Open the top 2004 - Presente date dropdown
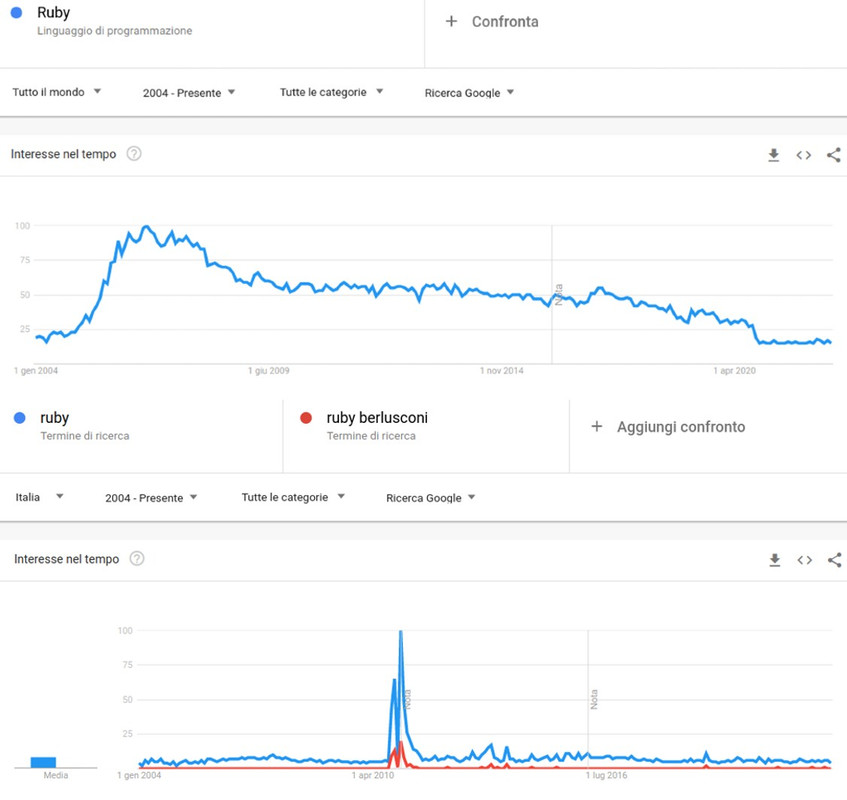The width and height of the screenshot is (847, 800). click(189, 92)
